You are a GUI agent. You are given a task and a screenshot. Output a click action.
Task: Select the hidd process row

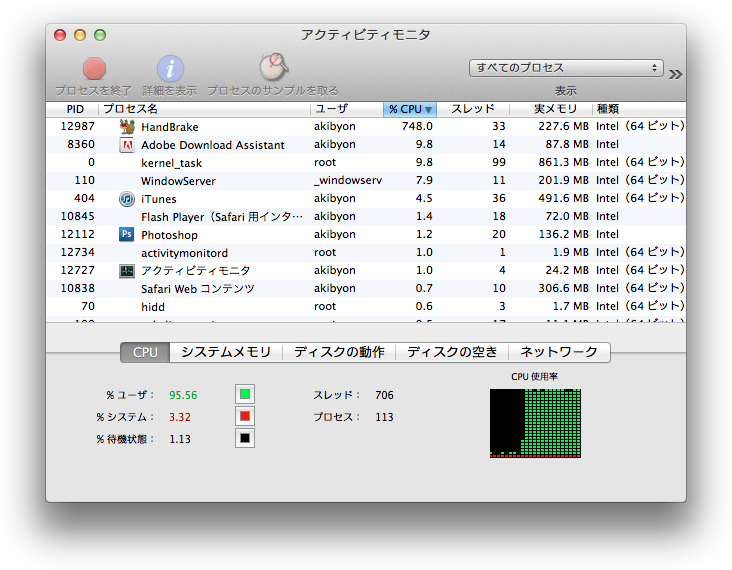coord(366,307)
